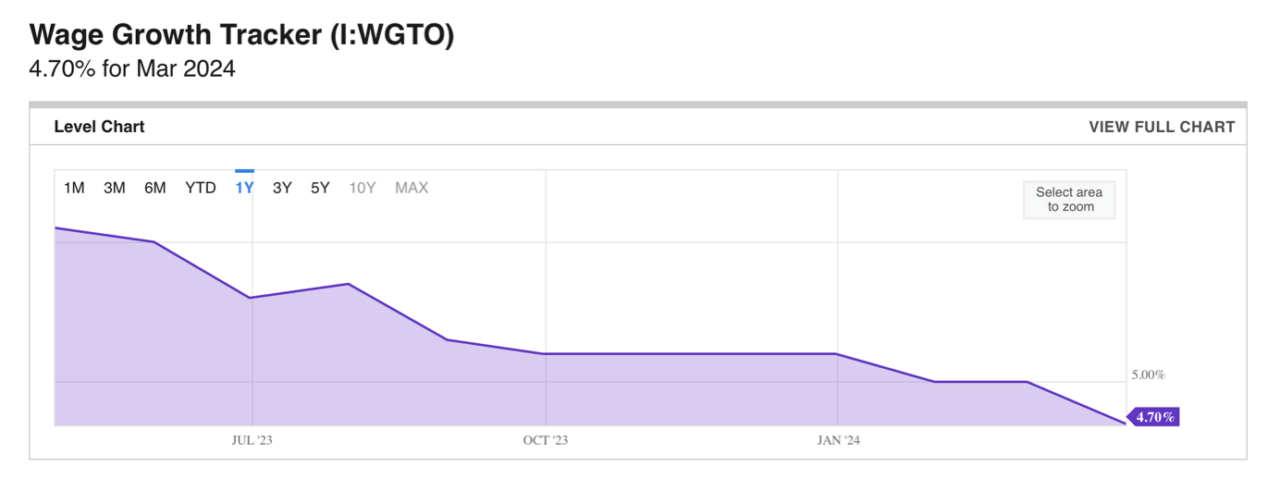The height and width of the screenshot is (491, 1280).
Task: Select the 1M time range
Action: tap(74, 188)
